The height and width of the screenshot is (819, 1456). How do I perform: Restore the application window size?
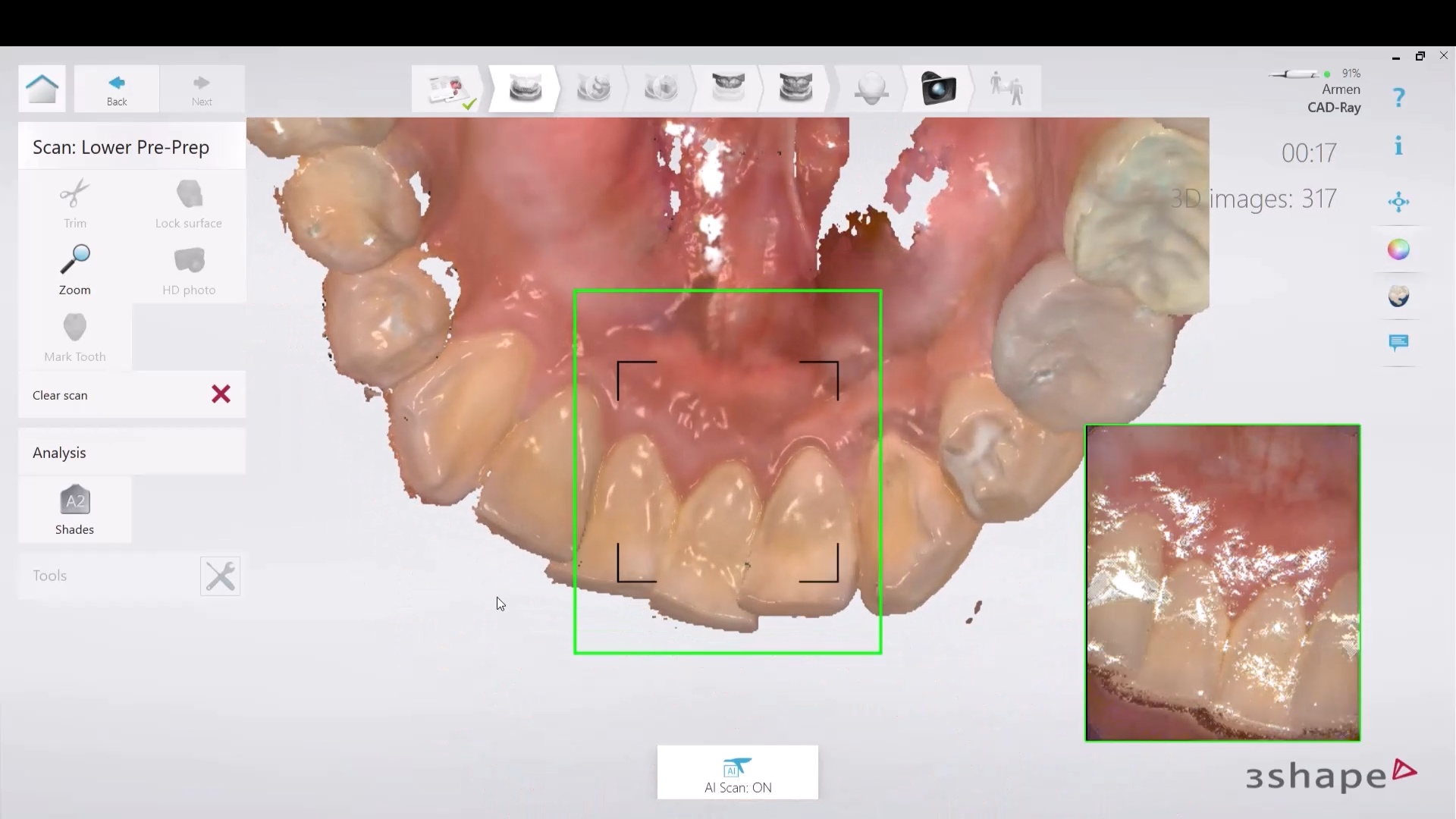coord(1420,56)
